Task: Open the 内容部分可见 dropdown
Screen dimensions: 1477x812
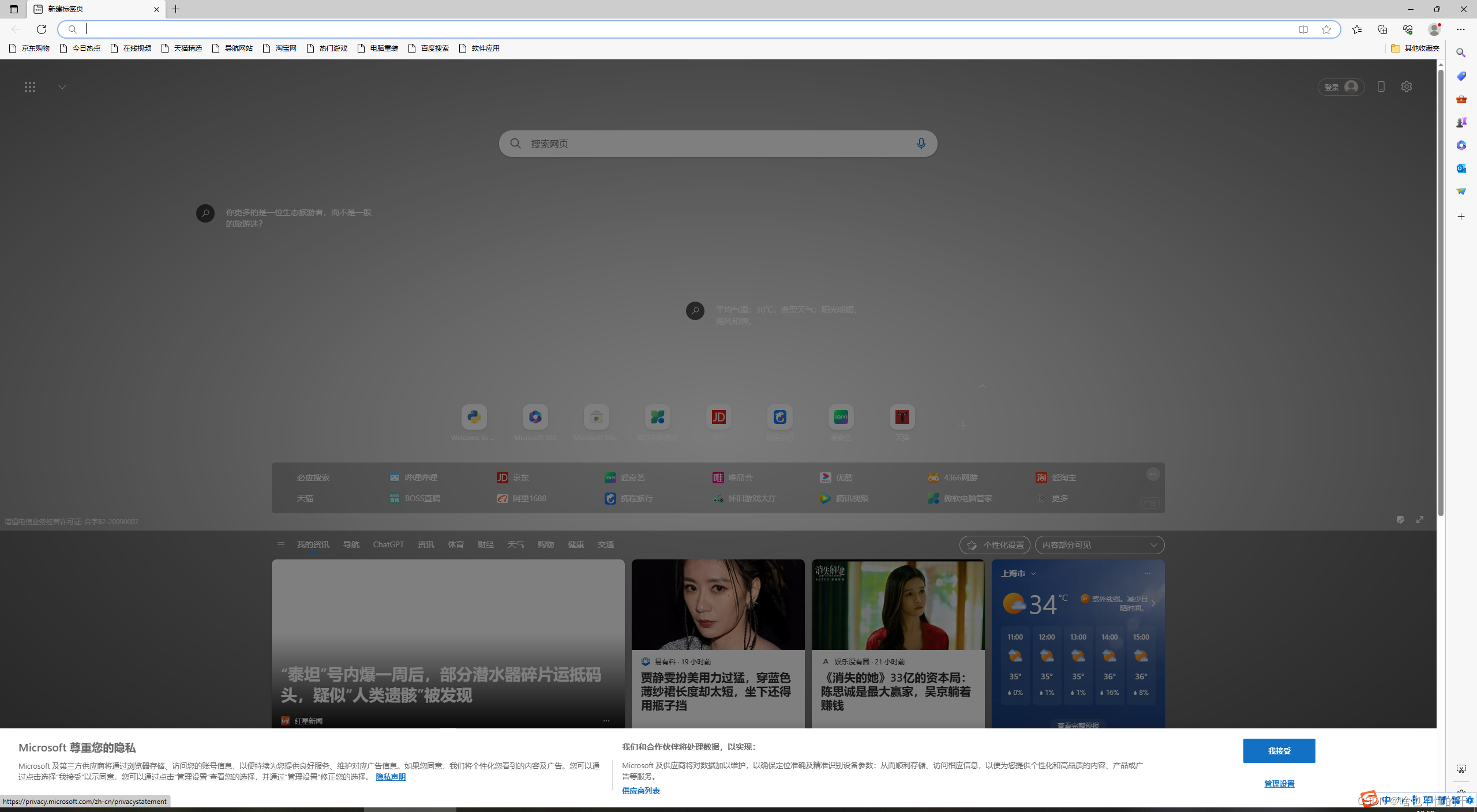Action: pos(1099,544)
